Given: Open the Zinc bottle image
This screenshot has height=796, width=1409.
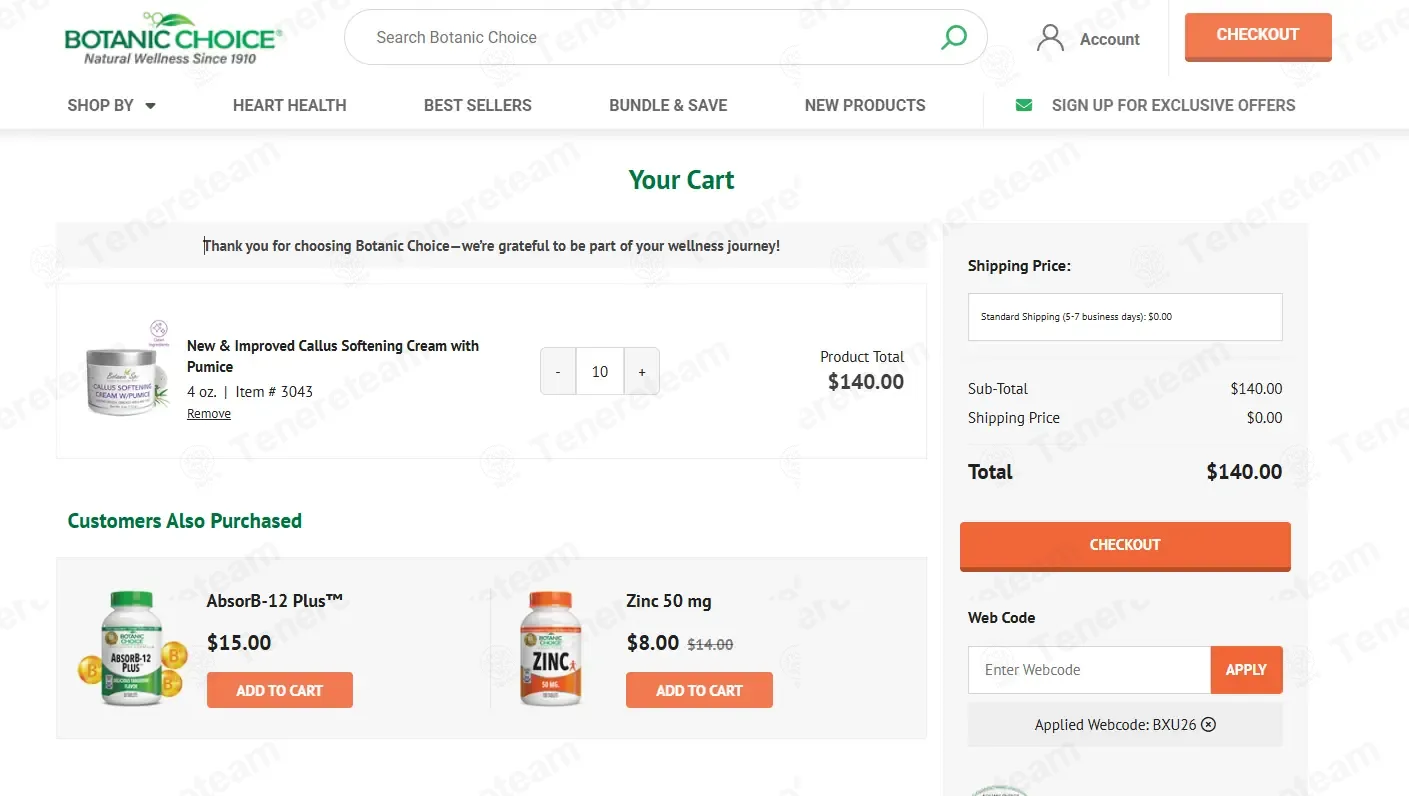Looking at the screenshot, I should (x=551, y=648).
